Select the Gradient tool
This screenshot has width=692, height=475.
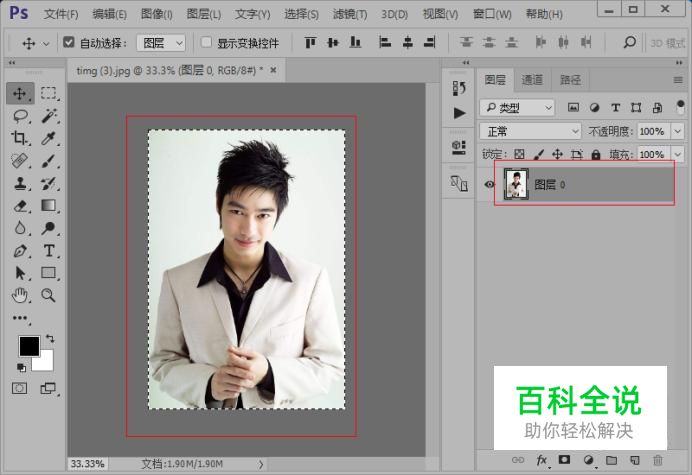click(x=48, y=205)
